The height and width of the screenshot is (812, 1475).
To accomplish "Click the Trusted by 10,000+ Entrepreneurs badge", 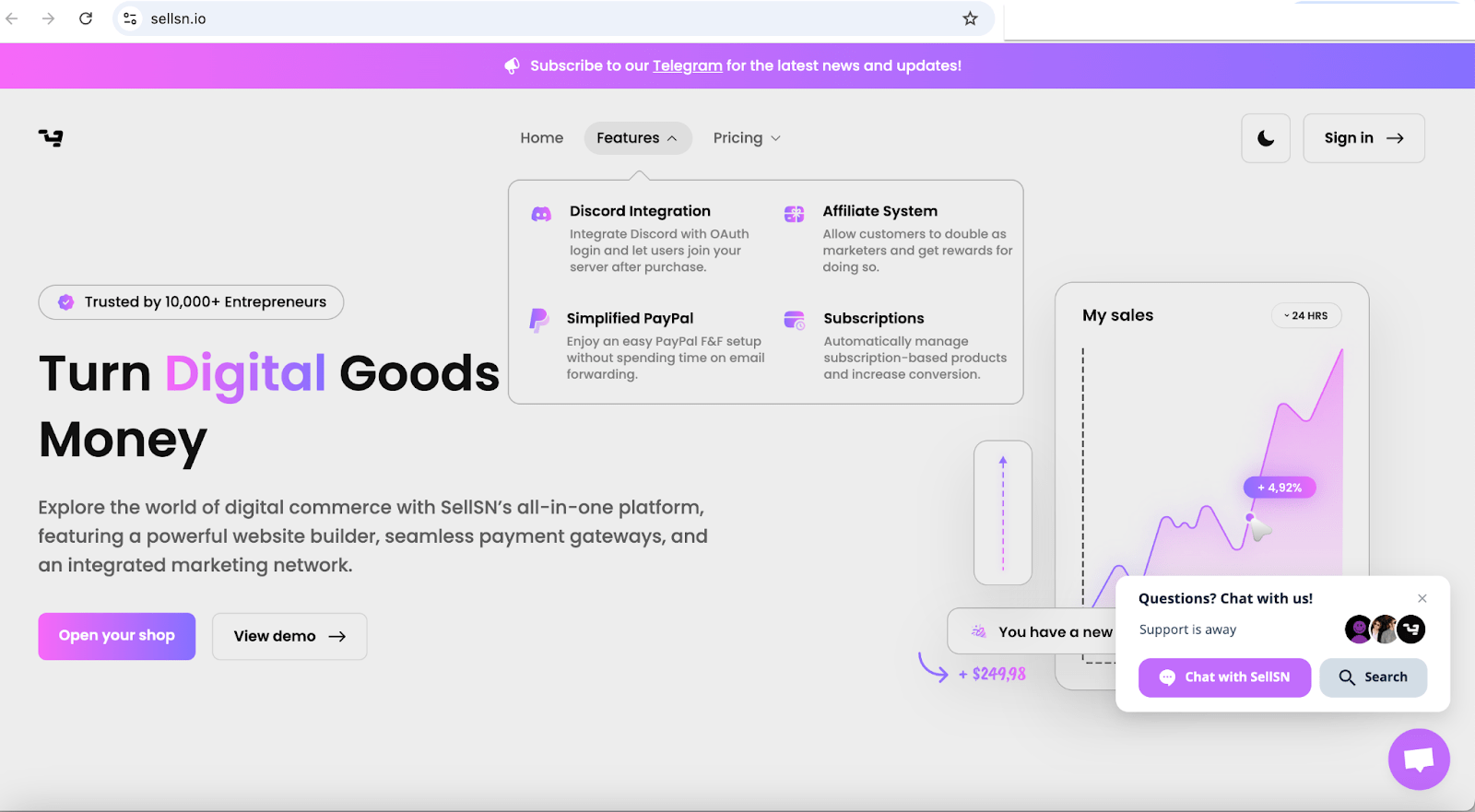I will tap(191, 302).
